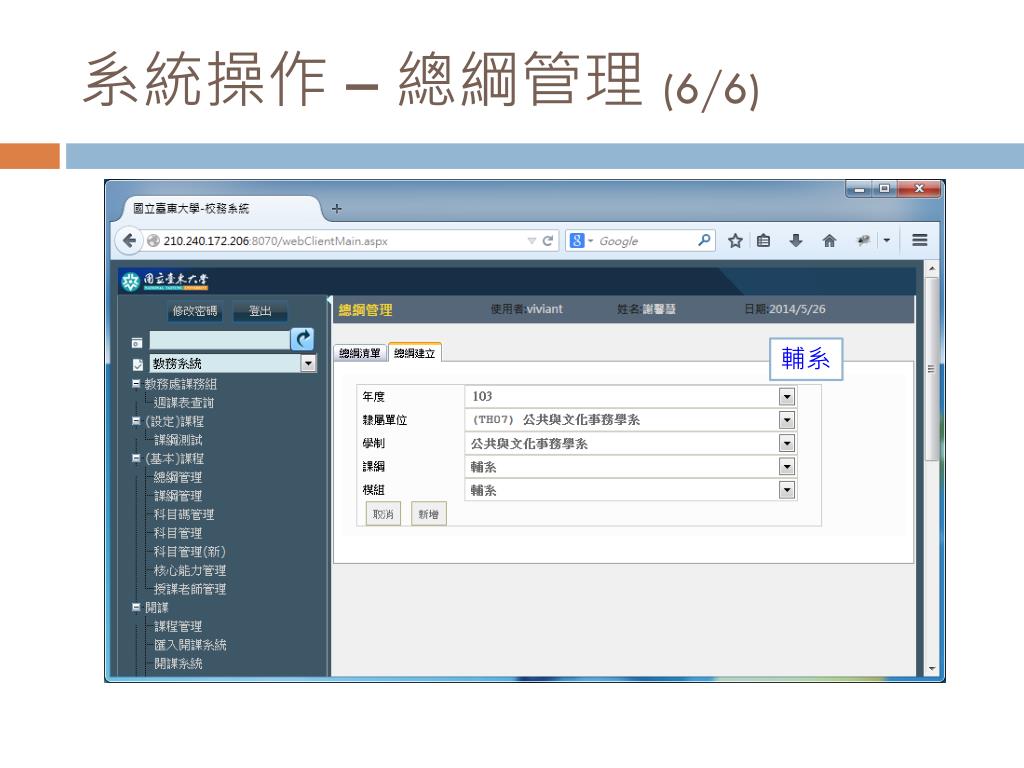Click the scrollbar down arrow
This screenshot has height=768, width=1024.
tap(932, 669)
